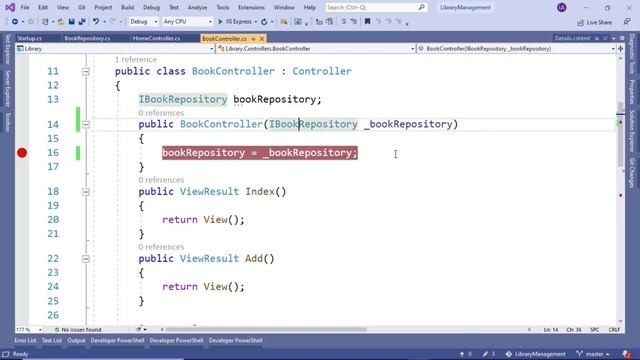Toggle the bookmark icon in the toolbar
640x360 pixels.
(x=367, y=22)
